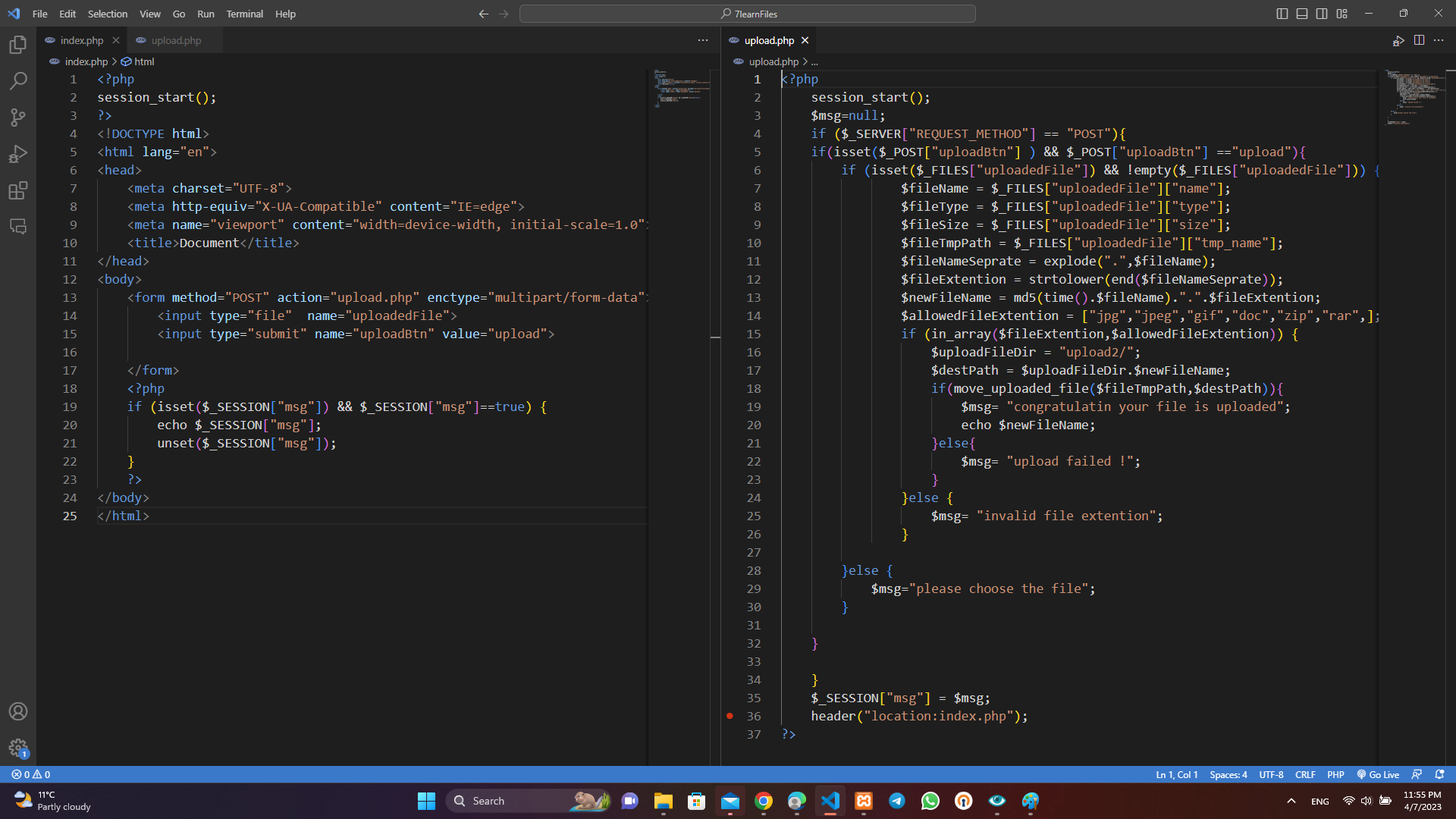Open File Explorer from taskbar
Screen dimensions: 1456x819
coord(664,801)
